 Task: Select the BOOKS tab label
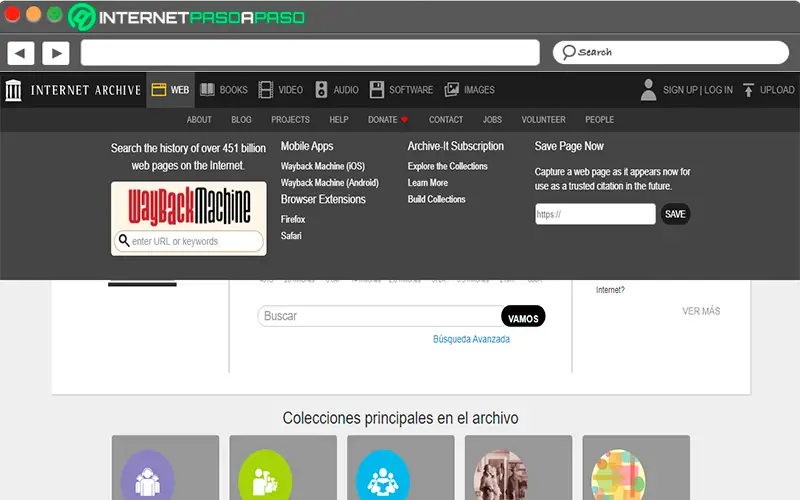pyautogui.click(x=234, y=90)
